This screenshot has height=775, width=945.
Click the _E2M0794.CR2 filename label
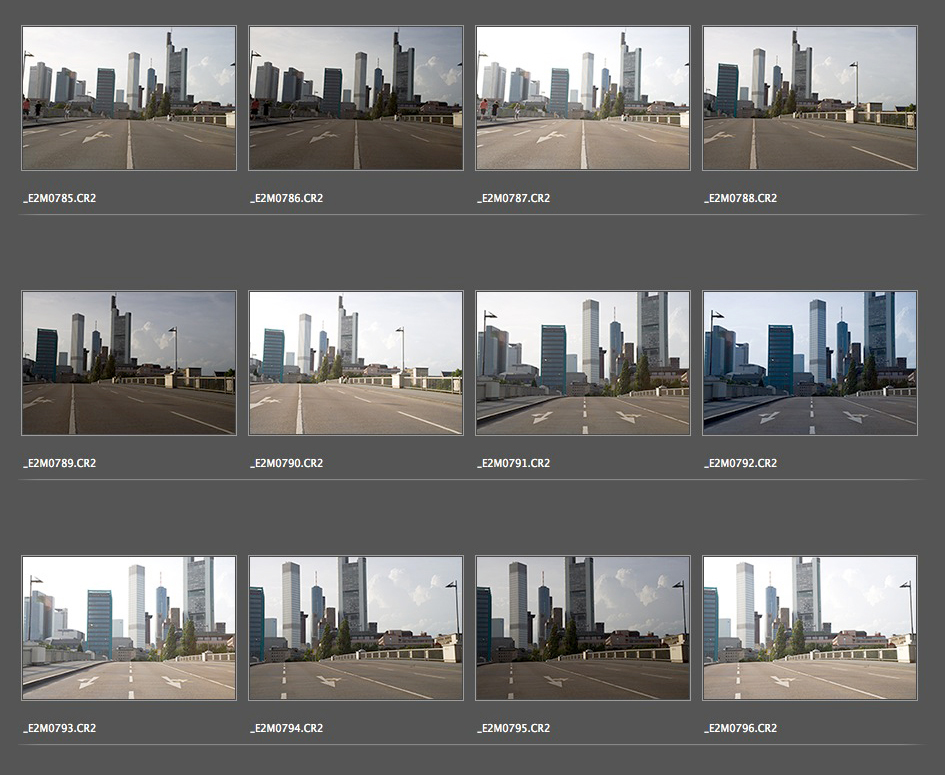[x=286, y=728]
